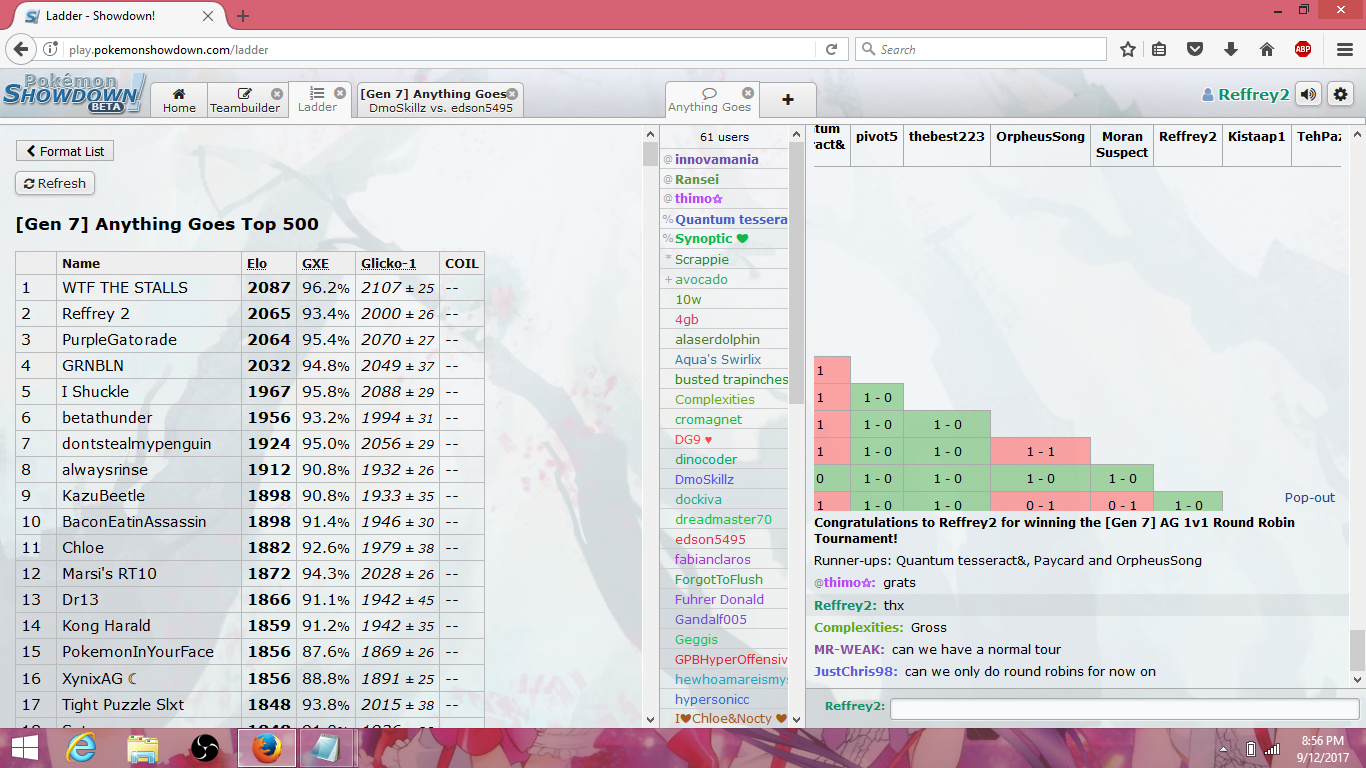Click the sound volume speaker icon

(x=1308, y=95)
